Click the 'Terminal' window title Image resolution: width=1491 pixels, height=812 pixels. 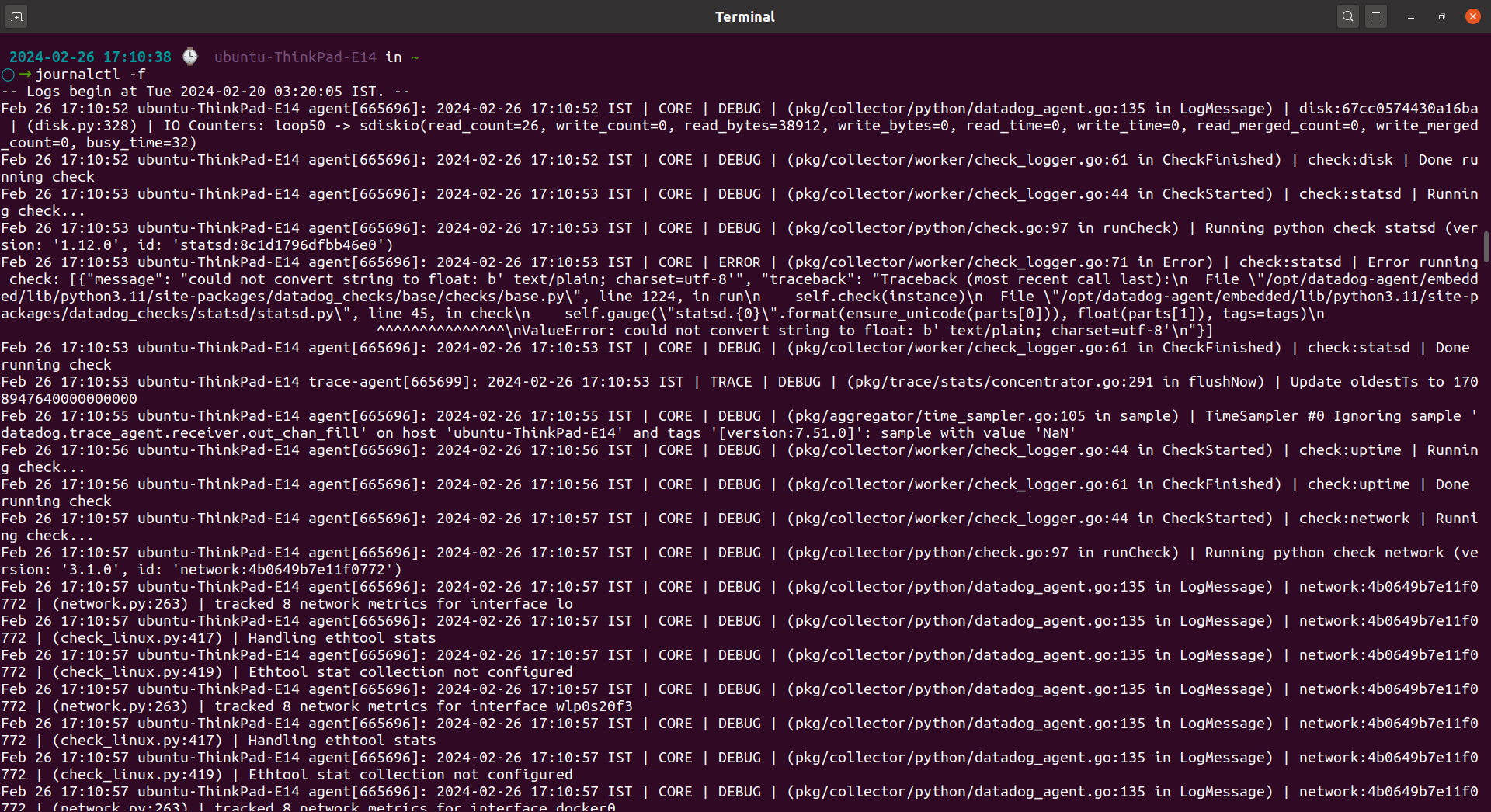pyautogui.click(x=745, y=16)
